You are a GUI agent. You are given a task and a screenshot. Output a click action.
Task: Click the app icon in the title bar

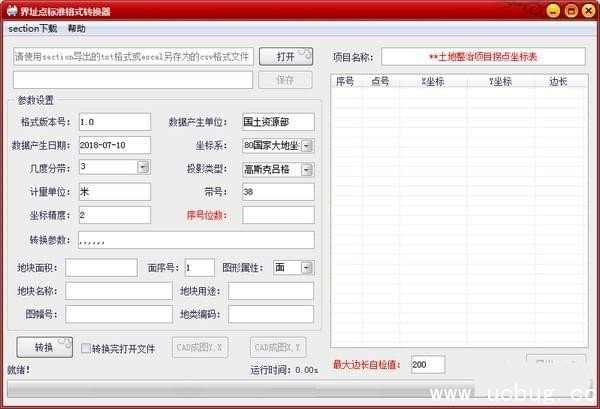click(11, 11)
